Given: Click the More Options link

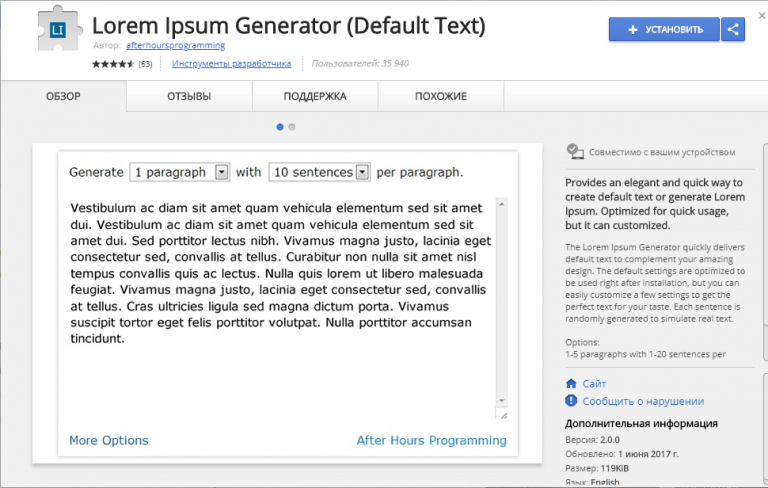Looking at the screenshot, I should click(108, 441).
